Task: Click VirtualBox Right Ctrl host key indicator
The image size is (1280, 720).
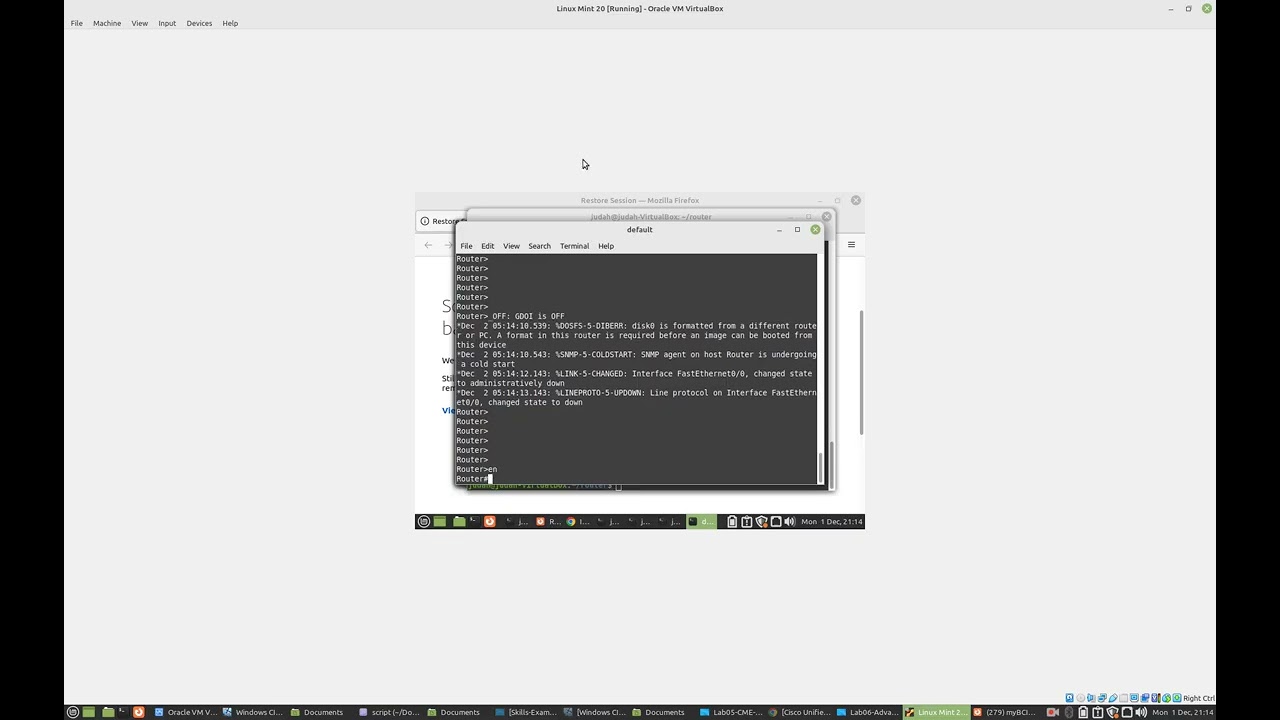Action: 1198,698
